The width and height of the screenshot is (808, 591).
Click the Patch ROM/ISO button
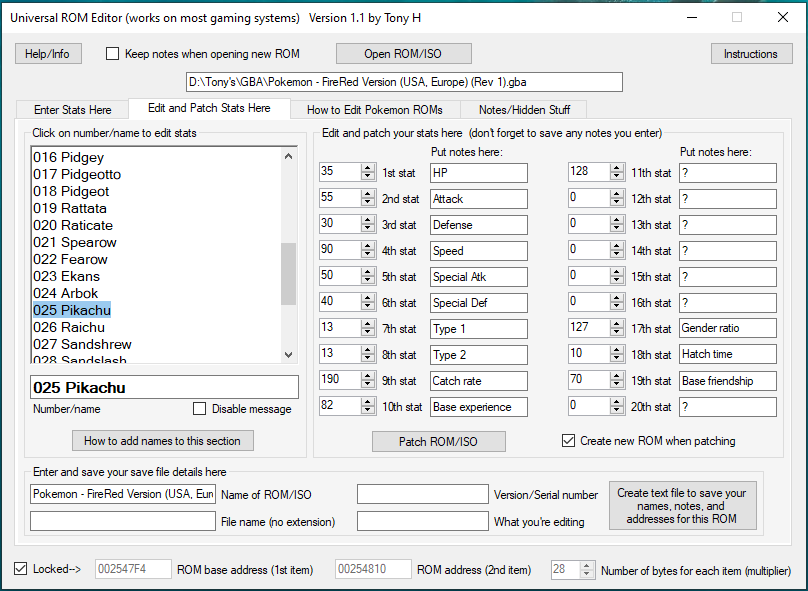coord(439,442)
